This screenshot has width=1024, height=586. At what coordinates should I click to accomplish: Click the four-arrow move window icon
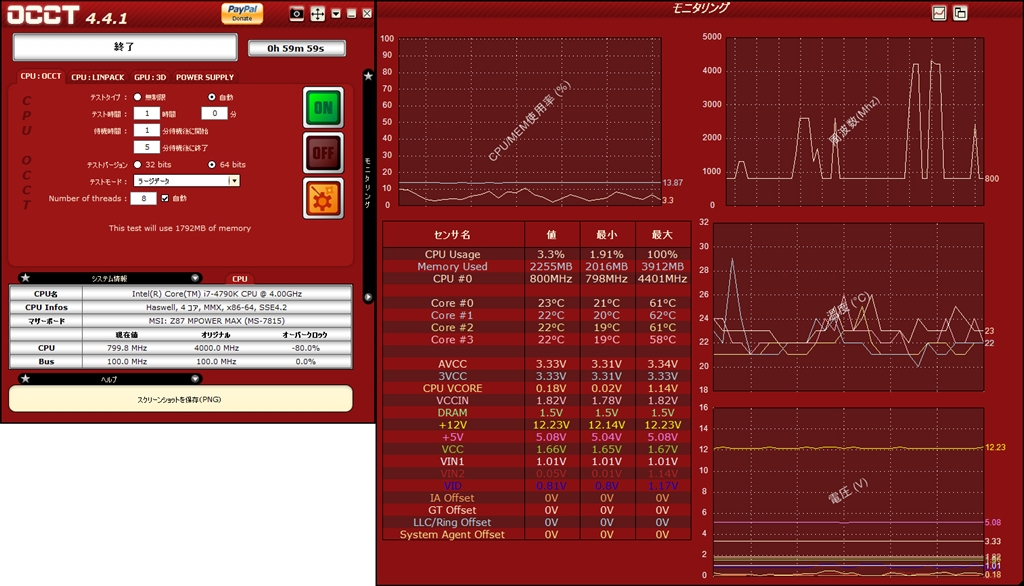coord(317,14)
